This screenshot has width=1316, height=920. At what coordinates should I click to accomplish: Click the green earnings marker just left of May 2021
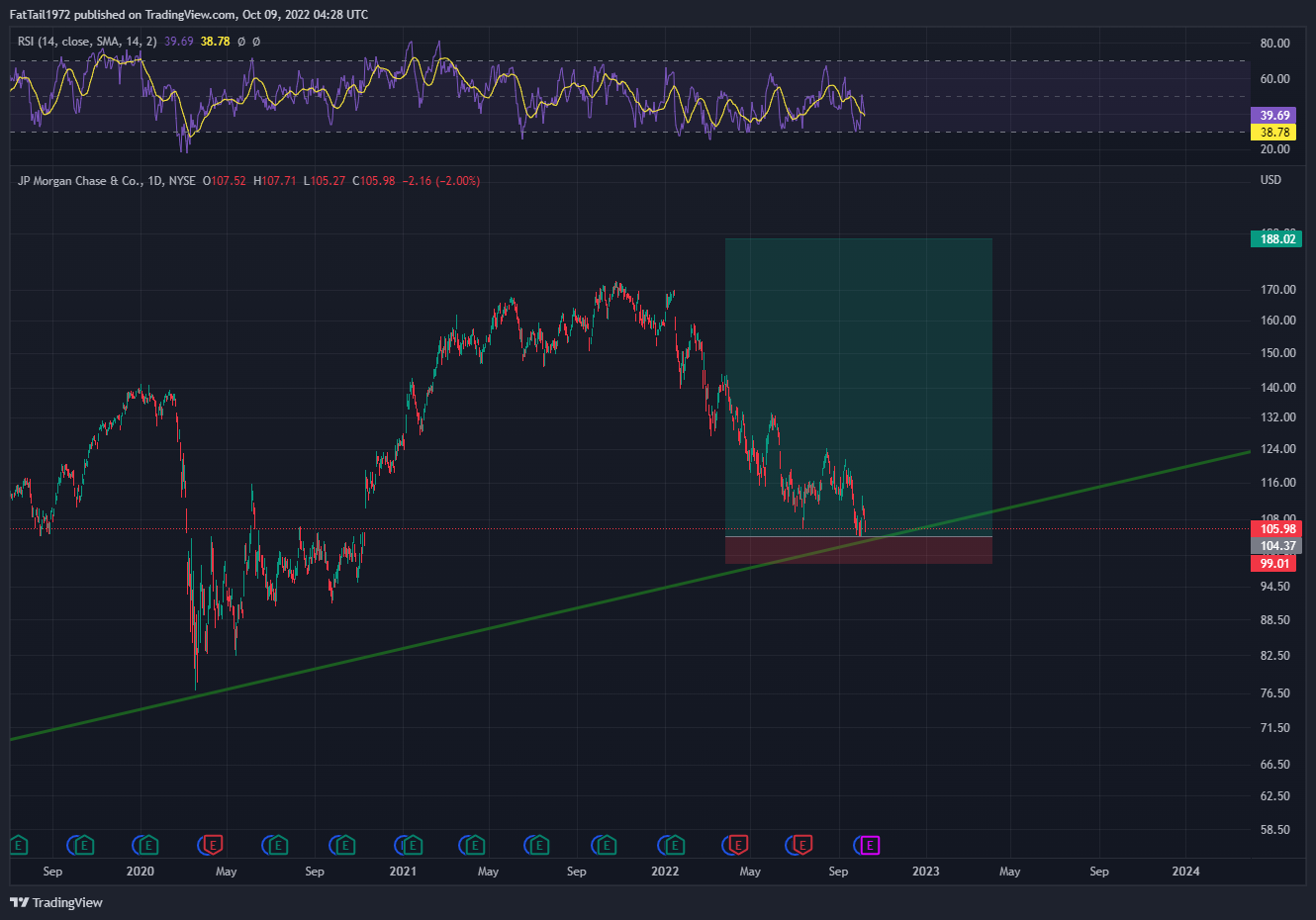(476, 845)
